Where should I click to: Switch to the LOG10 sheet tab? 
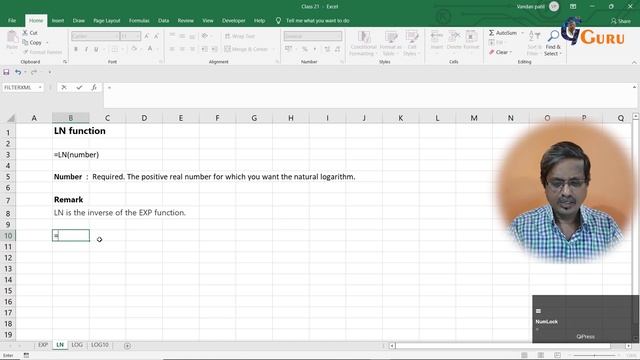[100, 345]
